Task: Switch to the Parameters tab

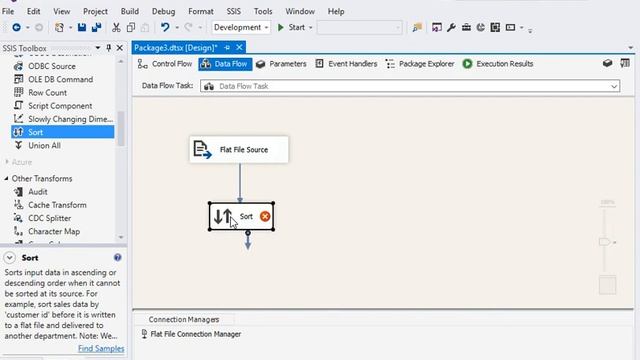Action: 281,64
